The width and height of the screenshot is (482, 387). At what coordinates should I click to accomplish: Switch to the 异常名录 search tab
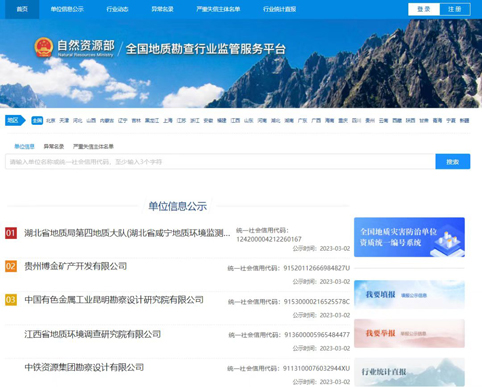pos(54,146)
